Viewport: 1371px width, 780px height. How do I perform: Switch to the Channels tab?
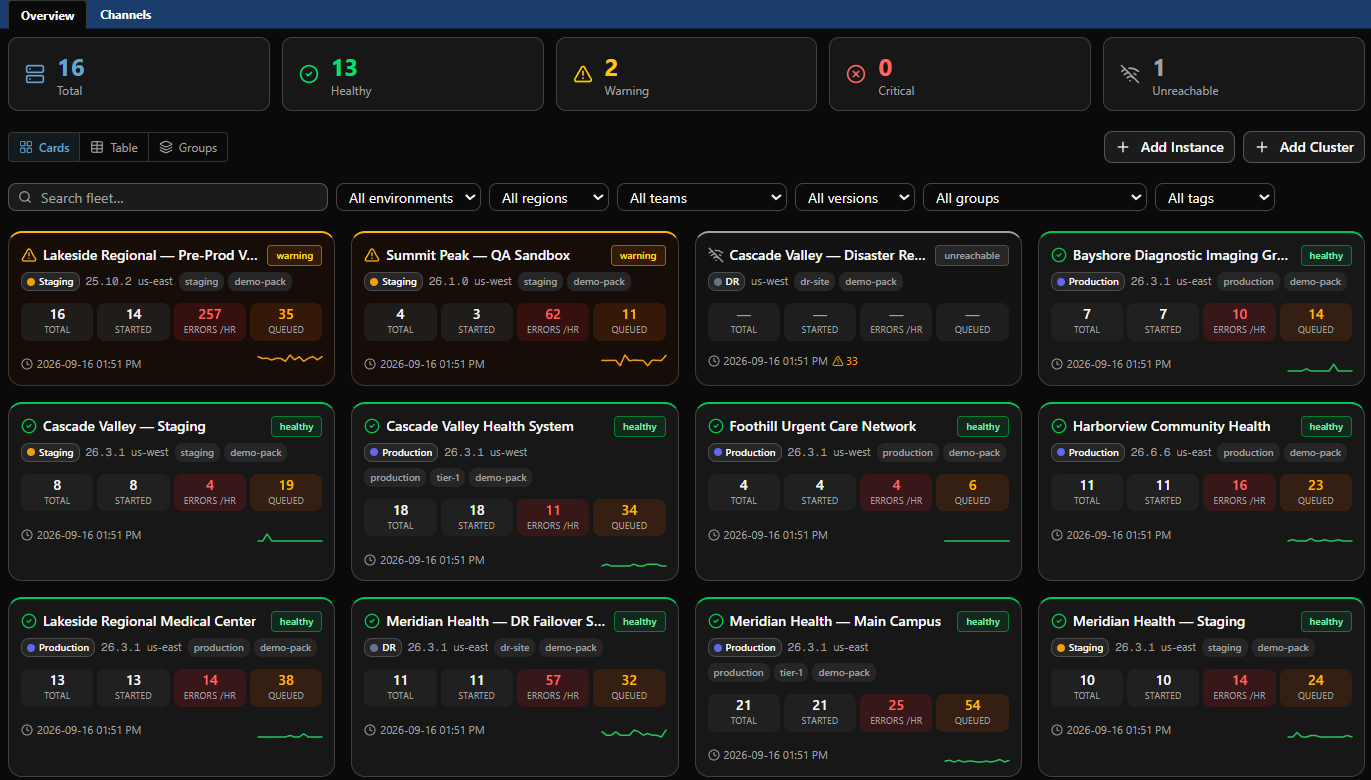126,15
